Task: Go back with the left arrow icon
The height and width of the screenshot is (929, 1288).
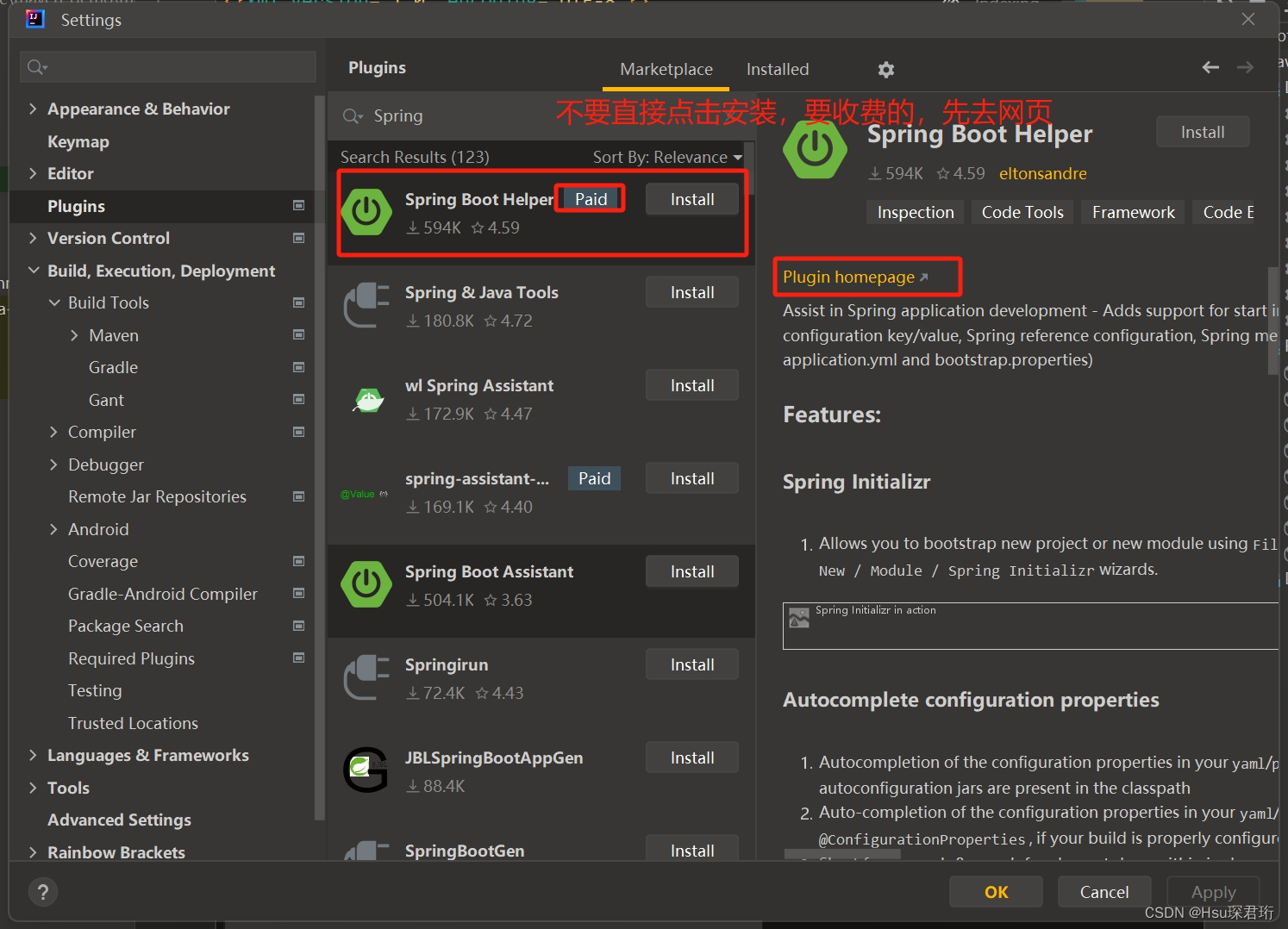Action: [x=1210, y=67]
